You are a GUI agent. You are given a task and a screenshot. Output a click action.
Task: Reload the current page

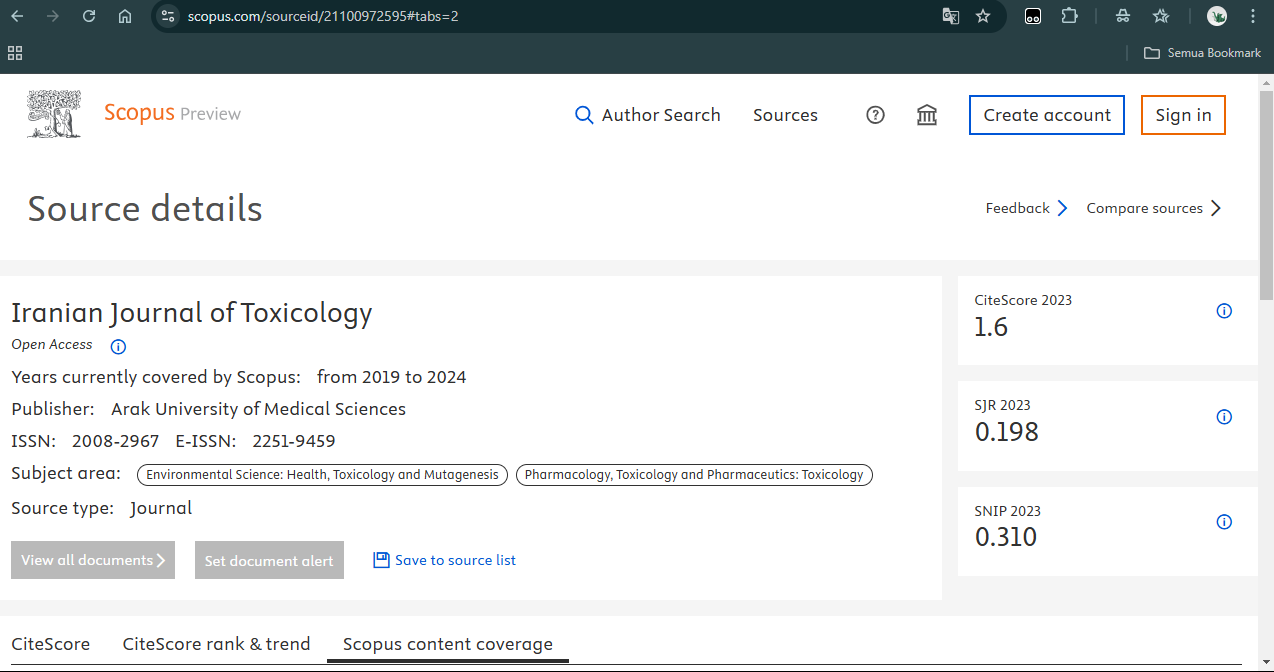89,16
